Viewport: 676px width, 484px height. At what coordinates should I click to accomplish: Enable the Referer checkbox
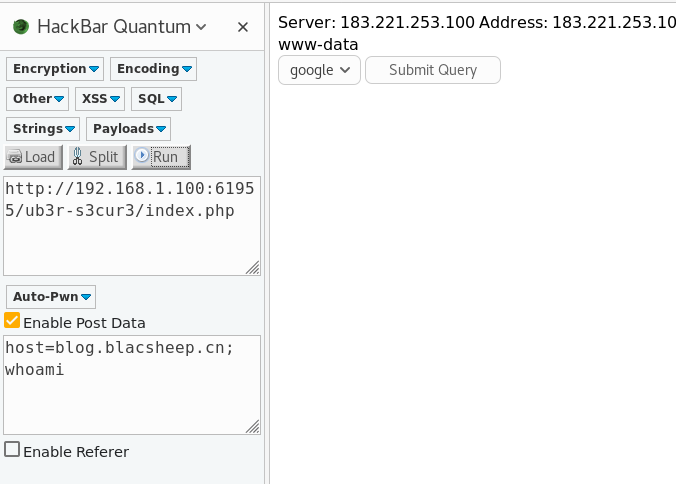12,450
